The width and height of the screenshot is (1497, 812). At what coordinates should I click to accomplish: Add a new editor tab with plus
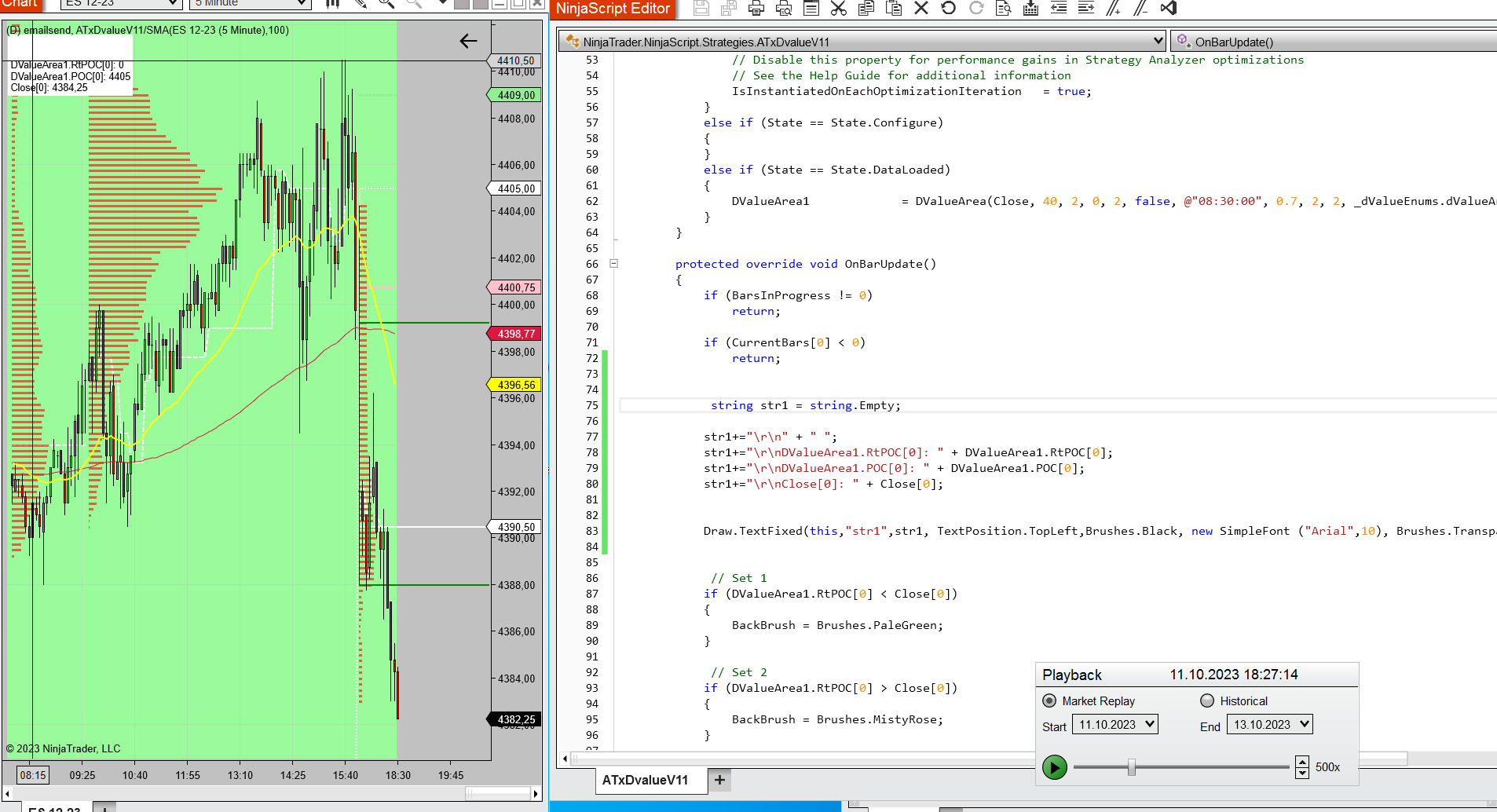[x=719, y=780]
